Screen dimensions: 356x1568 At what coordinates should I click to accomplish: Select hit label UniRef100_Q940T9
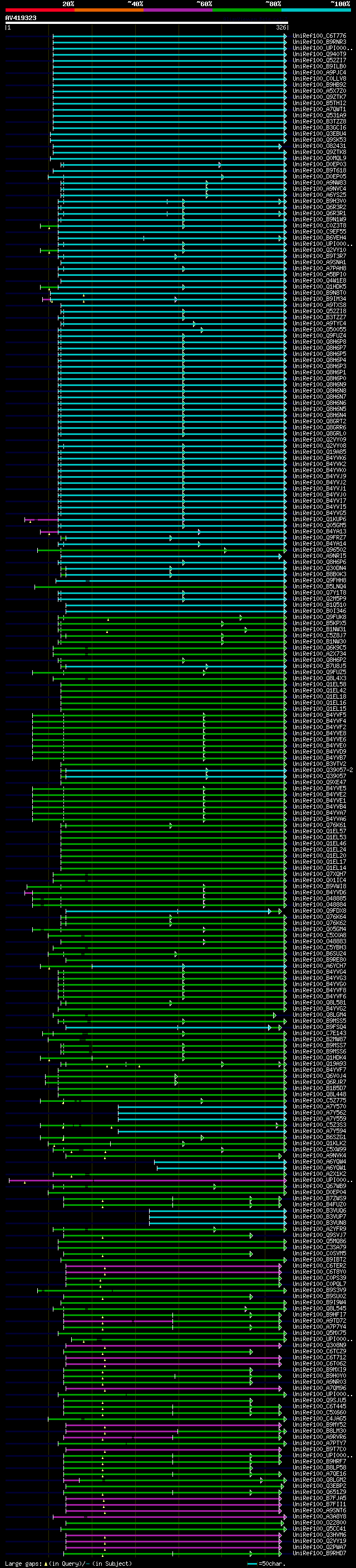coord(319,54)
